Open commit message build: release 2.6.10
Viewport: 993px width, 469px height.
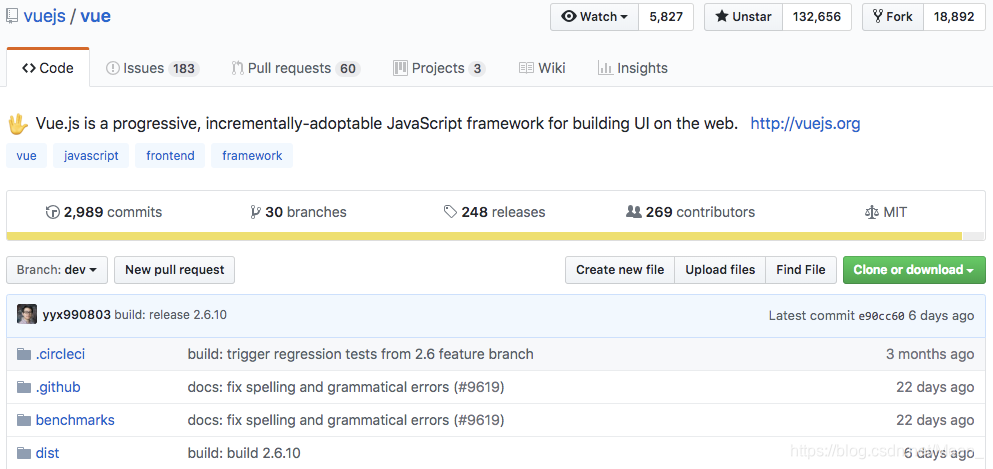[x=170, y=315]
